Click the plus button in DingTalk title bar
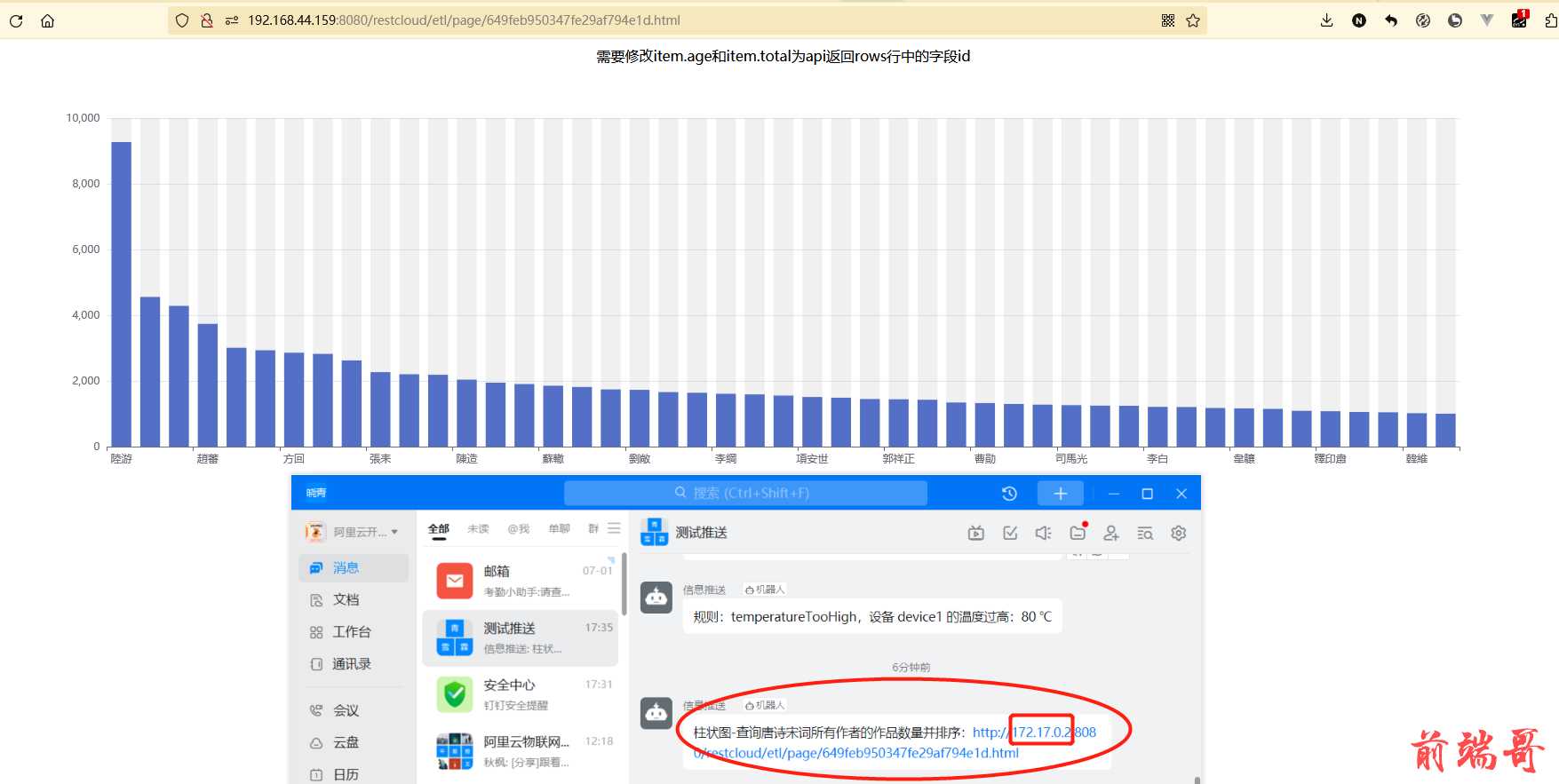Viewport: 1559px width, 784px height. coord(1061,494)
